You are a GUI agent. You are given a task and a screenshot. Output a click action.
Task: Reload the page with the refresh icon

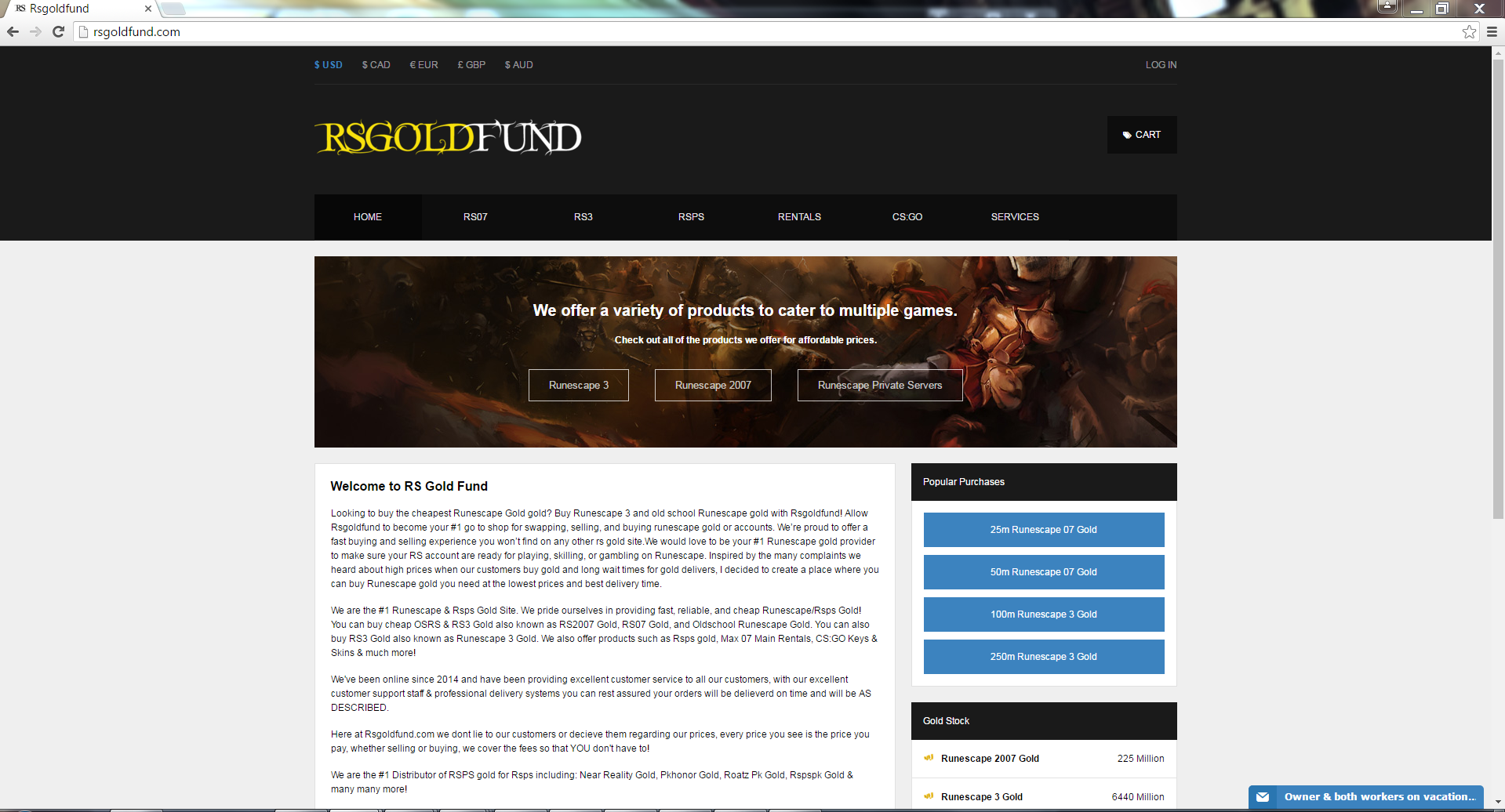(x=58, y=31)
